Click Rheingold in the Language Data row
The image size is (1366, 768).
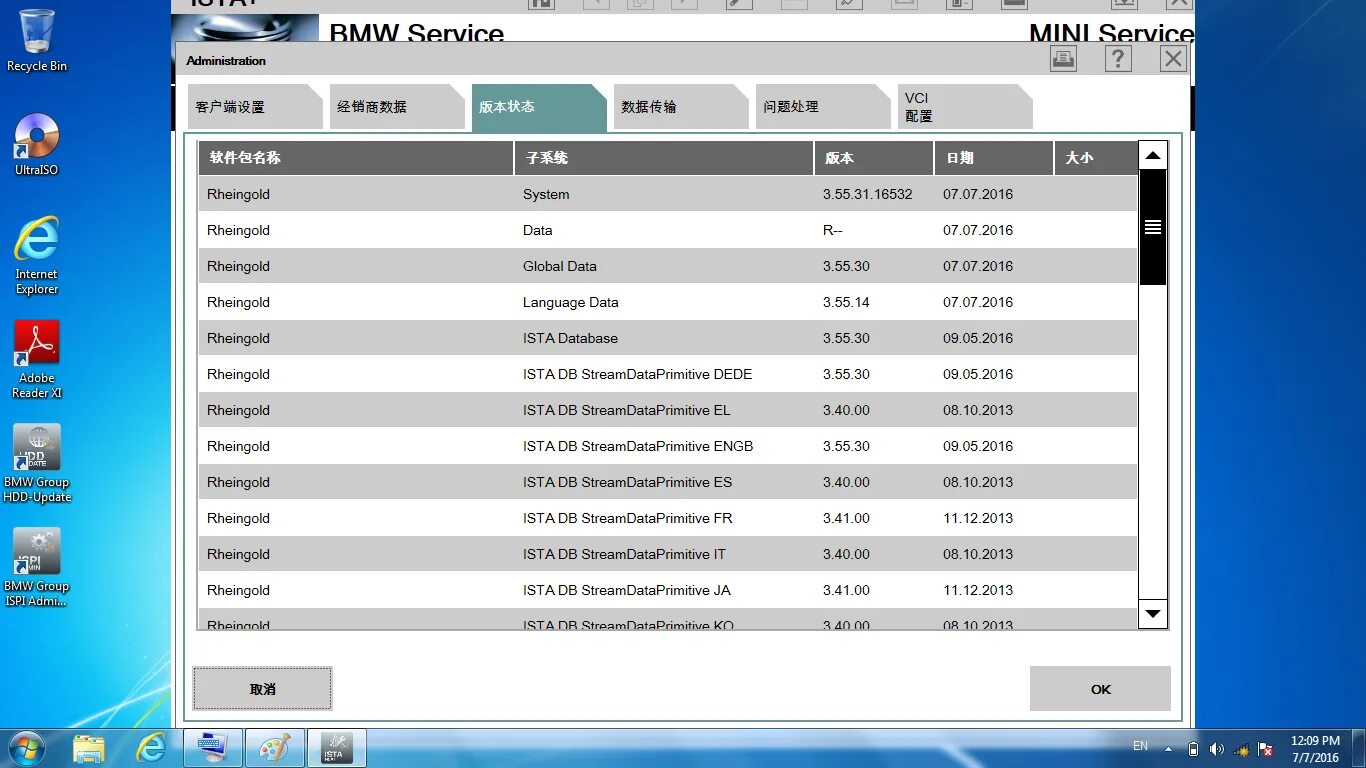238,302
